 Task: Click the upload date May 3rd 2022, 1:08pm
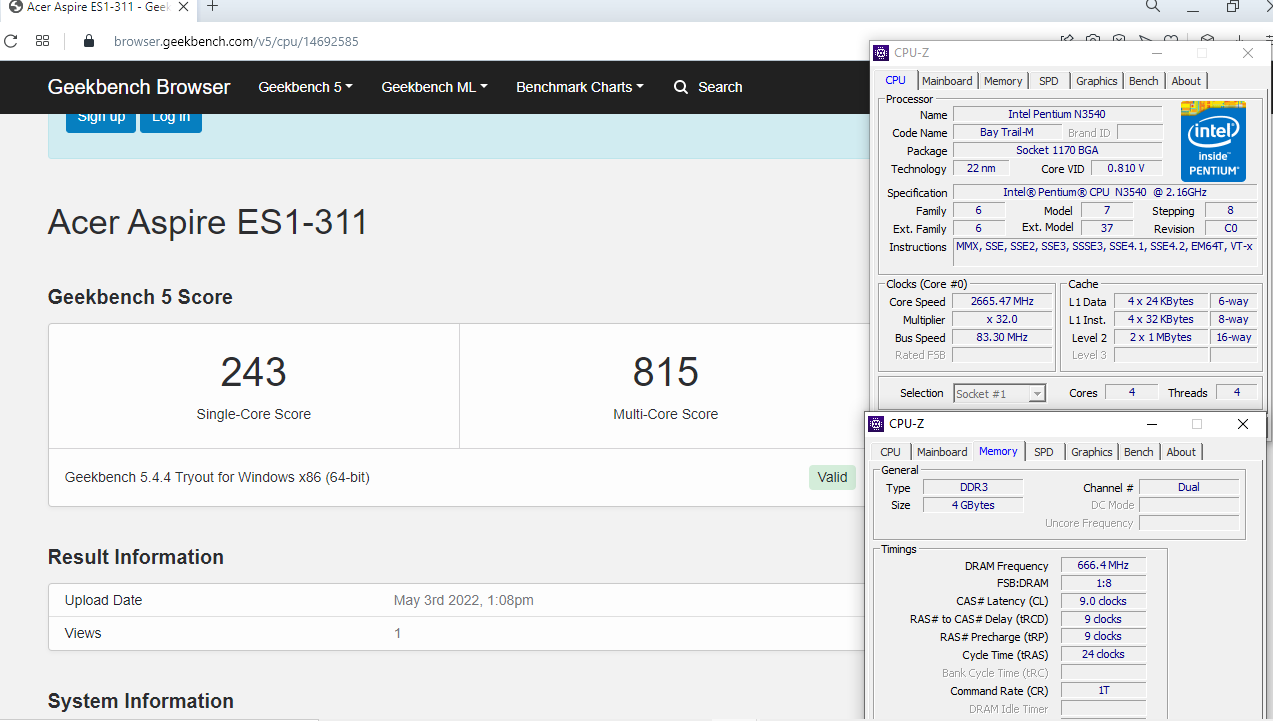click(464, 600)
